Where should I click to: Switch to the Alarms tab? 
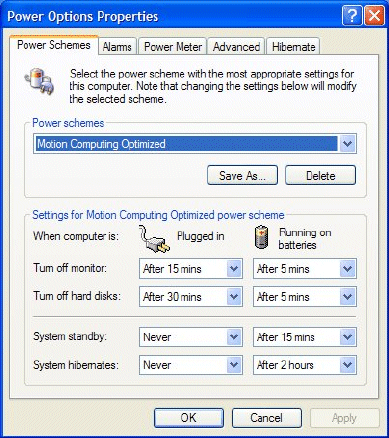[117, 46]
